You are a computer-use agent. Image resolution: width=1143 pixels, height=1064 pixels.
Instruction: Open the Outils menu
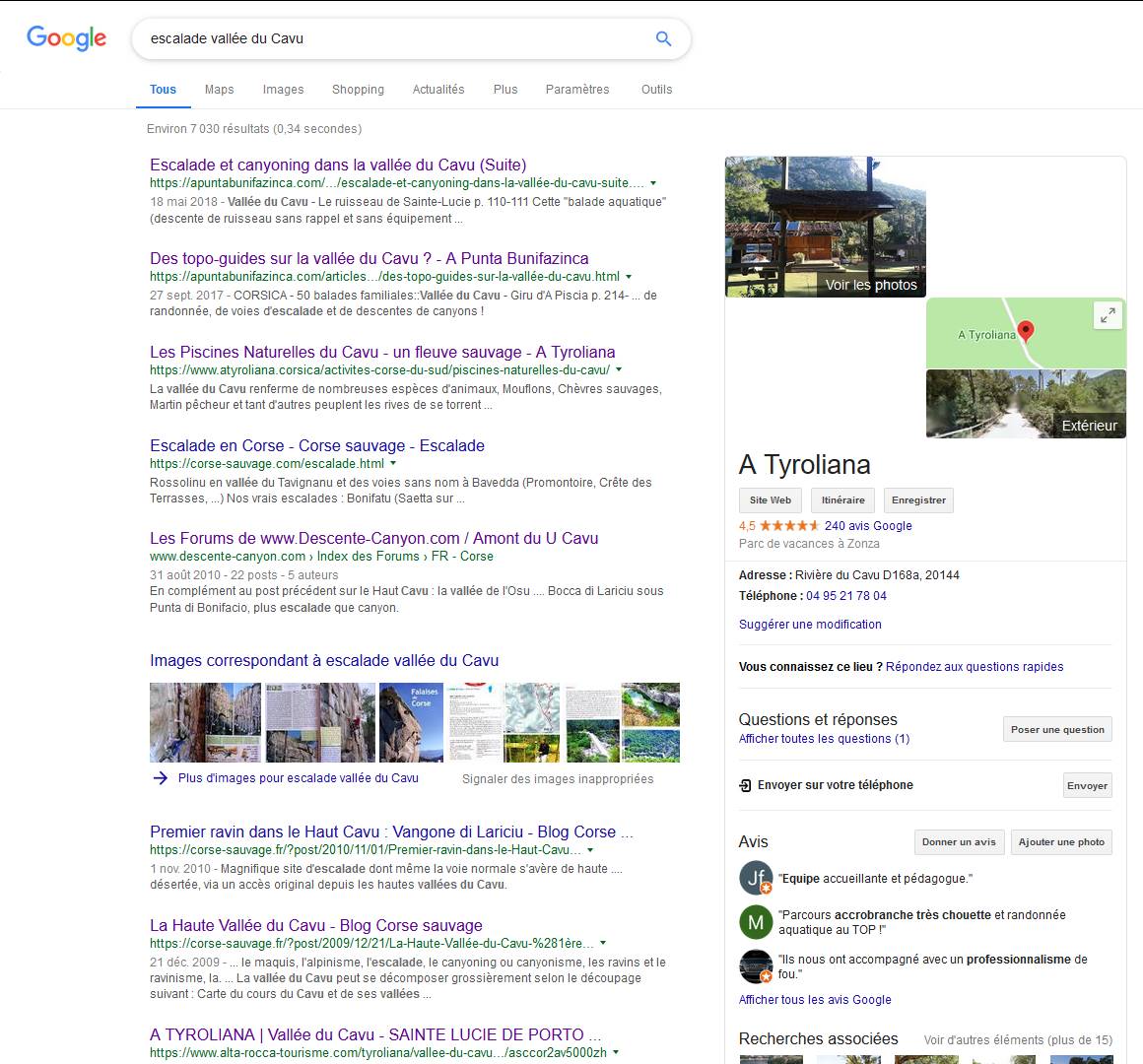(657, 90)
